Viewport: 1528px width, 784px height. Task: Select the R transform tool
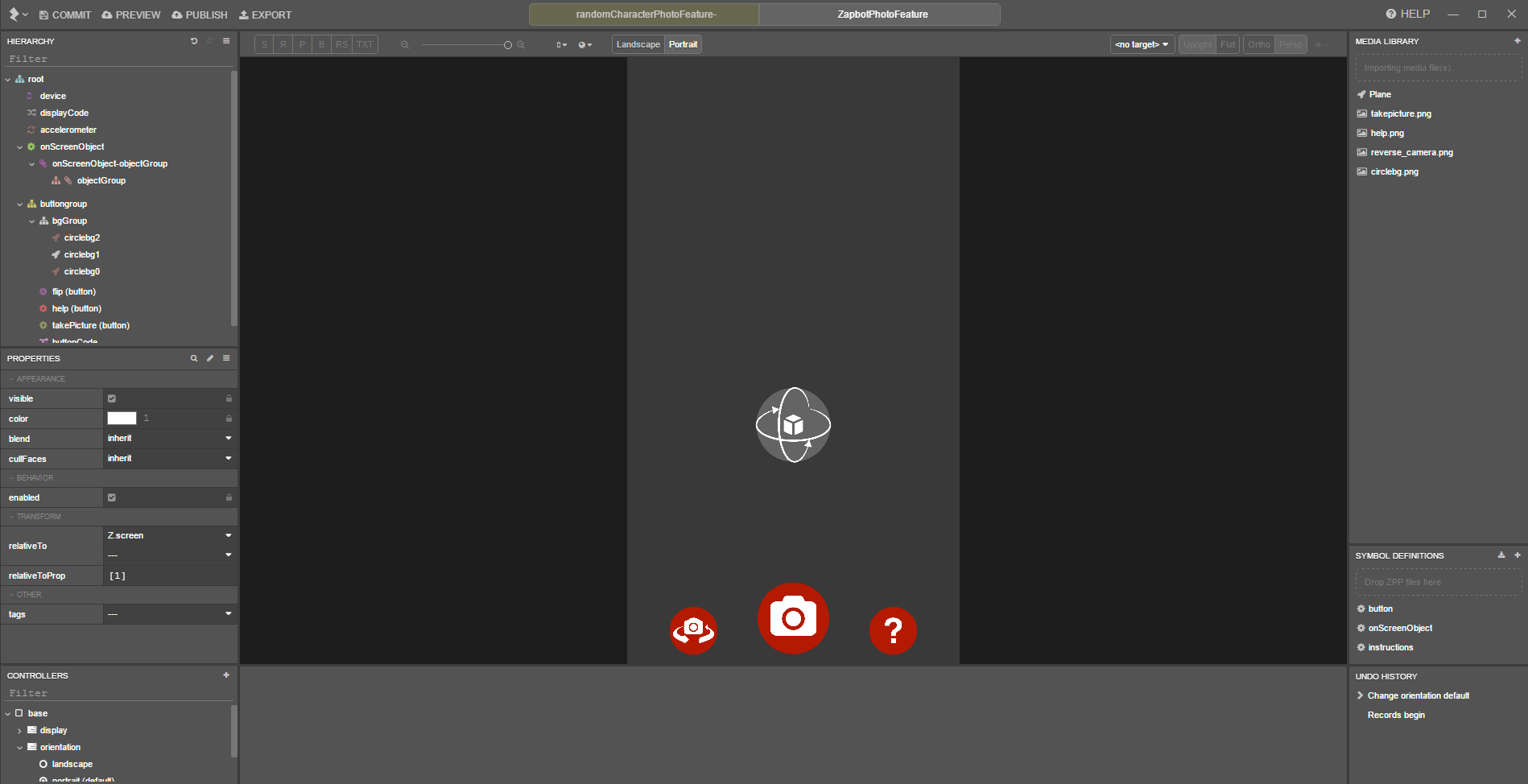pyautogui.click(x=283, y=44)
